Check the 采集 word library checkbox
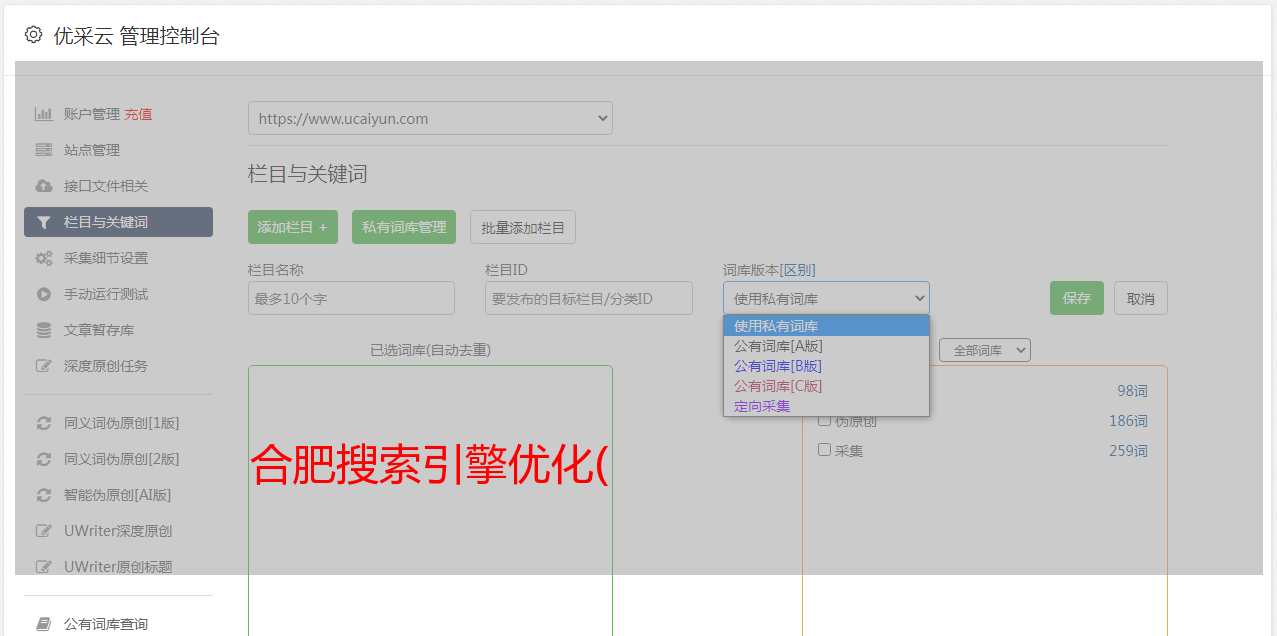 [825, 450]
